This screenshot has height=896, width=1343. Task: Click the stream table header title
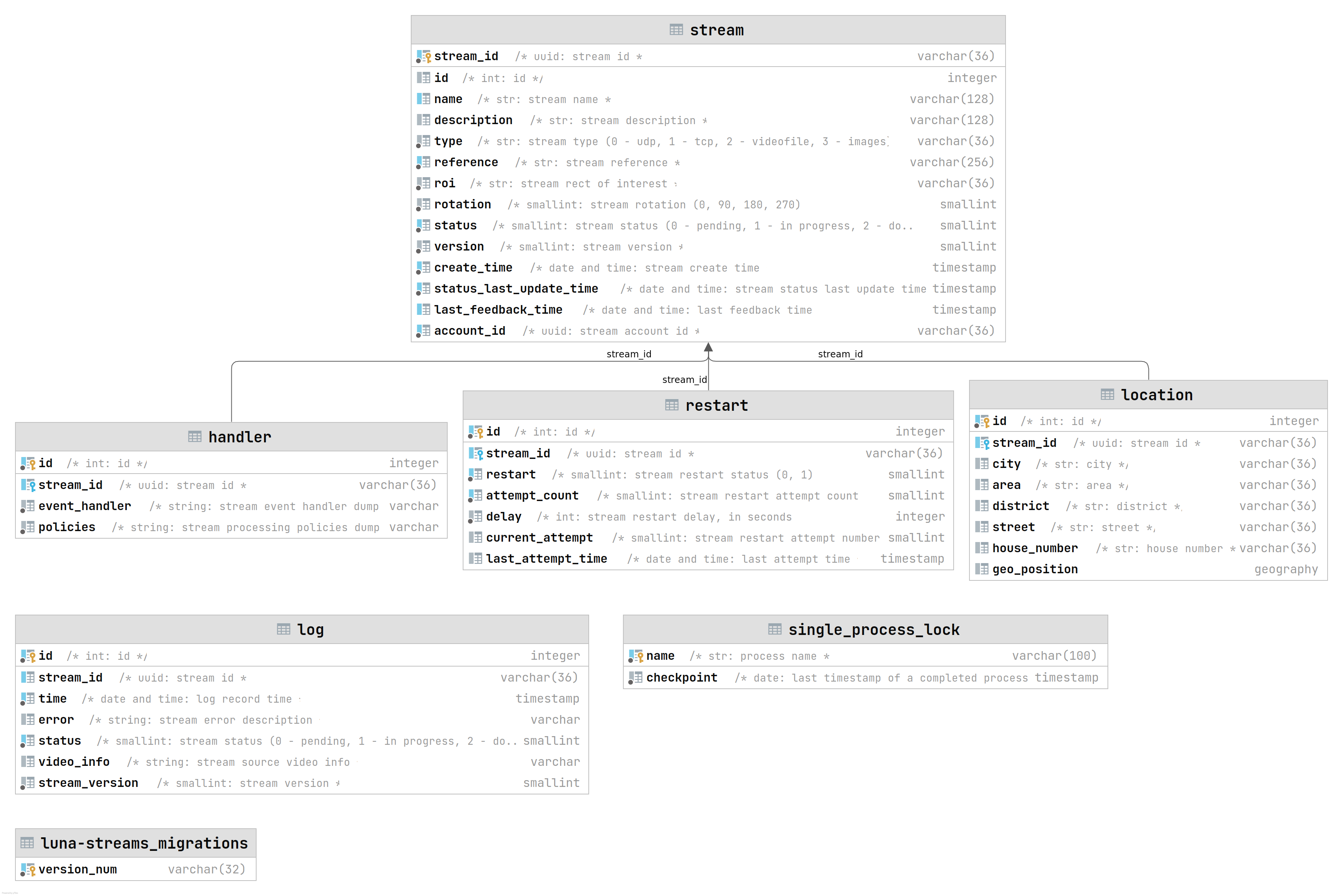717,29
